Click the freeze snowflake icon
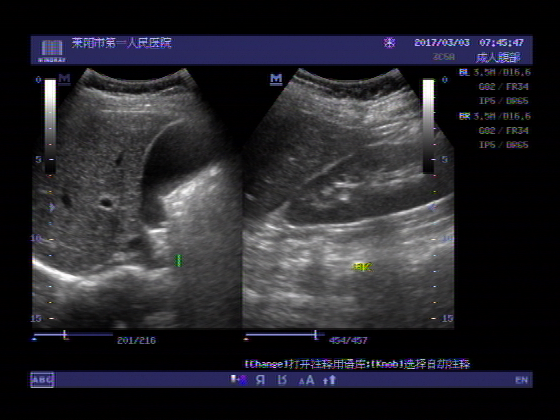Screen dimensions: 560x420 pos(389,43)
